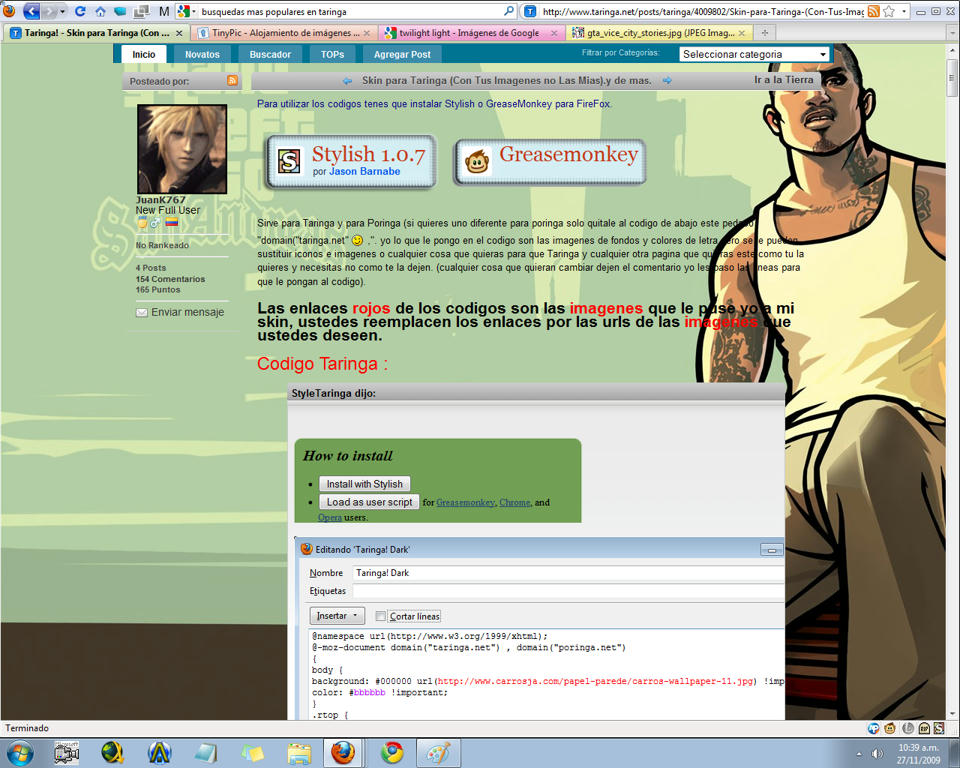Click the envelope icon next to Enviar mensaje

click(141, 312)
